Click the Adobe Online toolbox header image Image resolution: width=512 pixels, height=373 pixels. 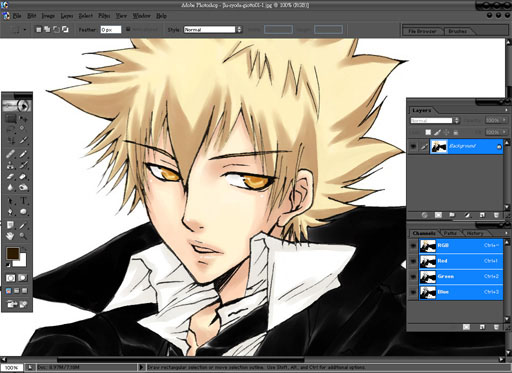tap(17, 106)
